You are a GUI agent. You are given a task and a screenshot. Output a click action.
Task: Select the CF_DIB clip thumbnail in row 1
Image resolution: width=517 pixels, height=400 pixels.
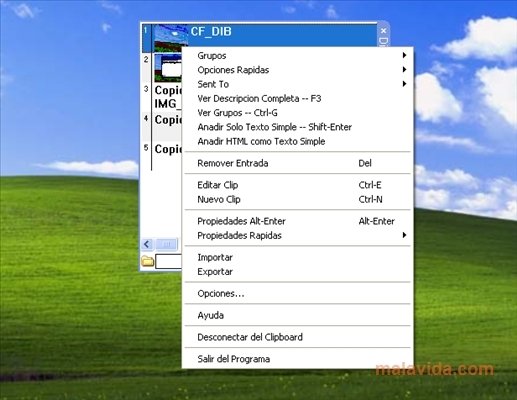point(171,38)
